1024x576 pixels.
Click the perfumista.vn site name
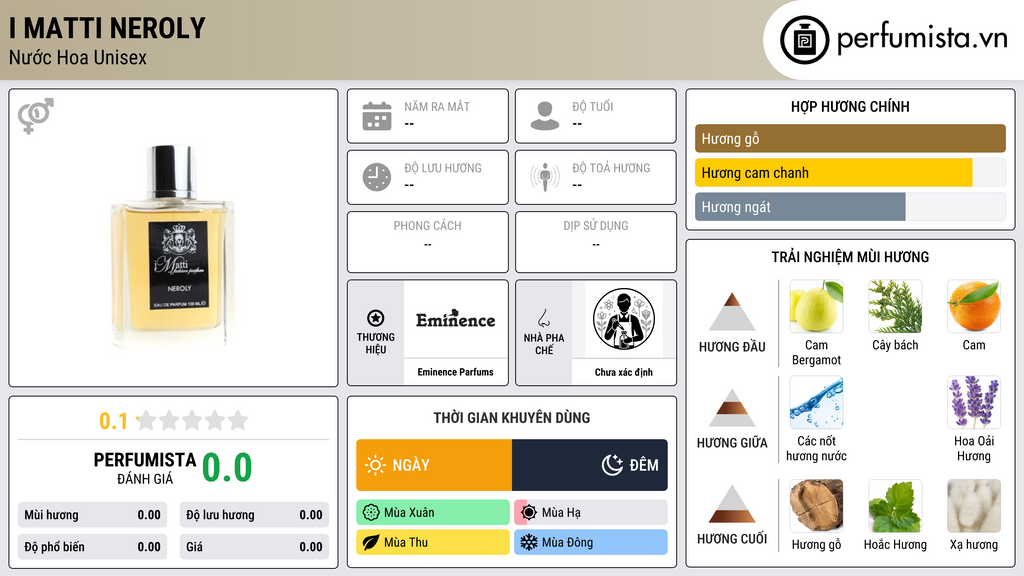tap(922, 39)
